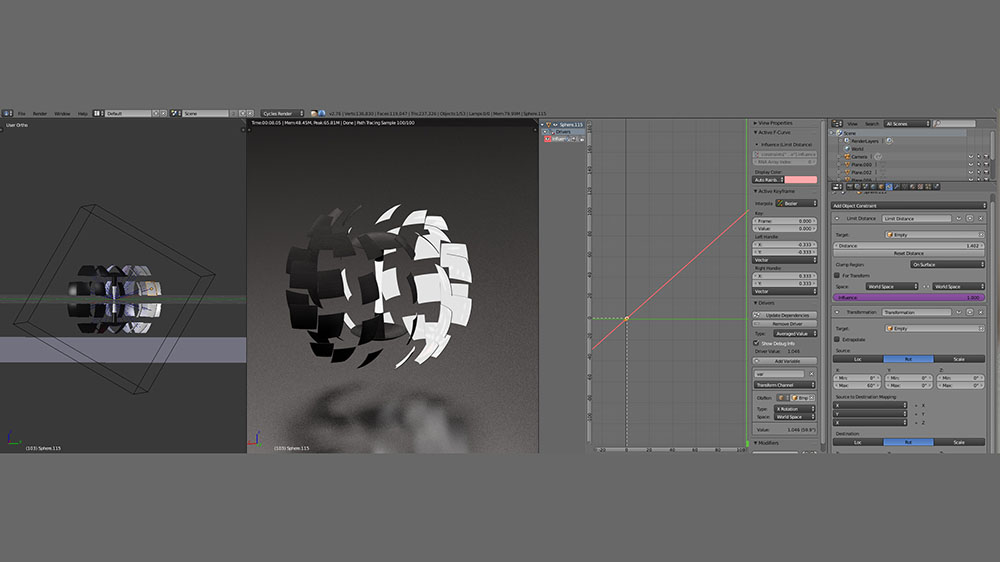Screen dimensions: 1000x562
Task: Open the Render menu
Action: (x=40, y=114)
